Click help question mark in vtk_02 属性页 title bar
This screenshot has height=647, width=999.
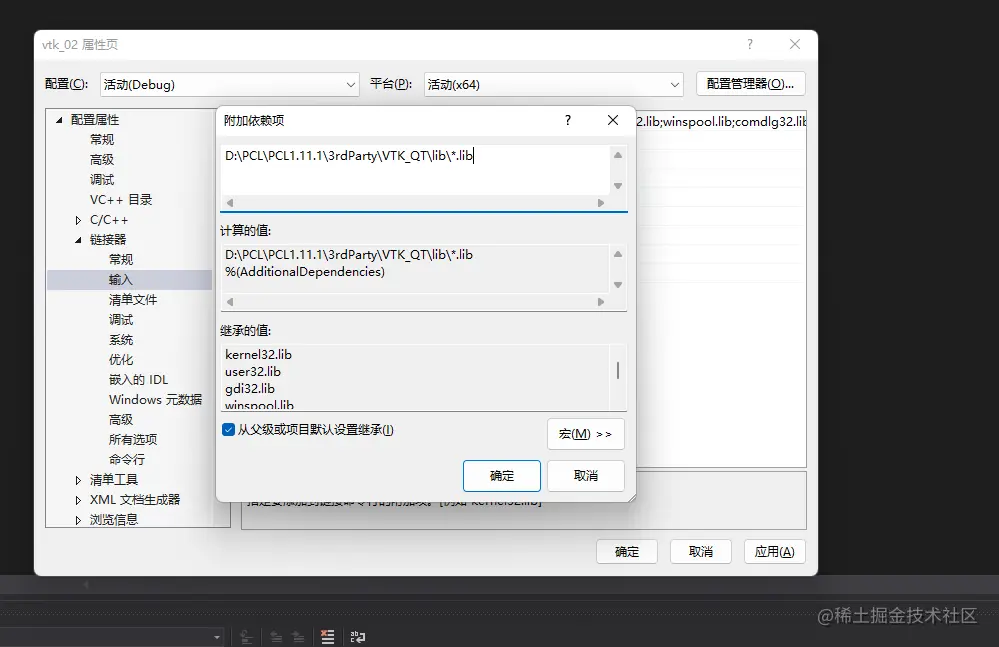[x=750, y=44]
